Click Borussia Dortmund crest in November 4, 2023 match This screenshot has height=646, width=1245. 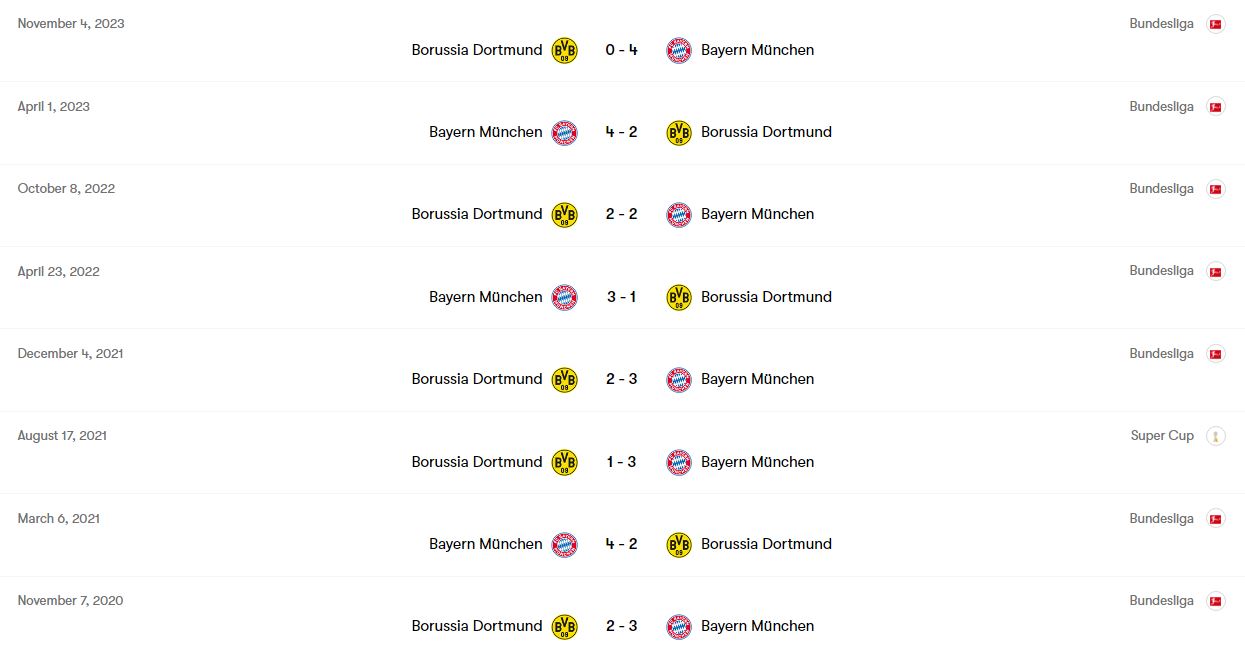(565, 50)
